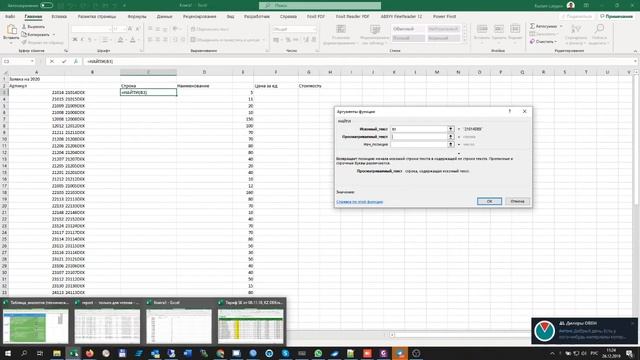The width and height of the screenshot is (640, 360).
Task: Click the Примечания comments button
Action: (616, 16)
